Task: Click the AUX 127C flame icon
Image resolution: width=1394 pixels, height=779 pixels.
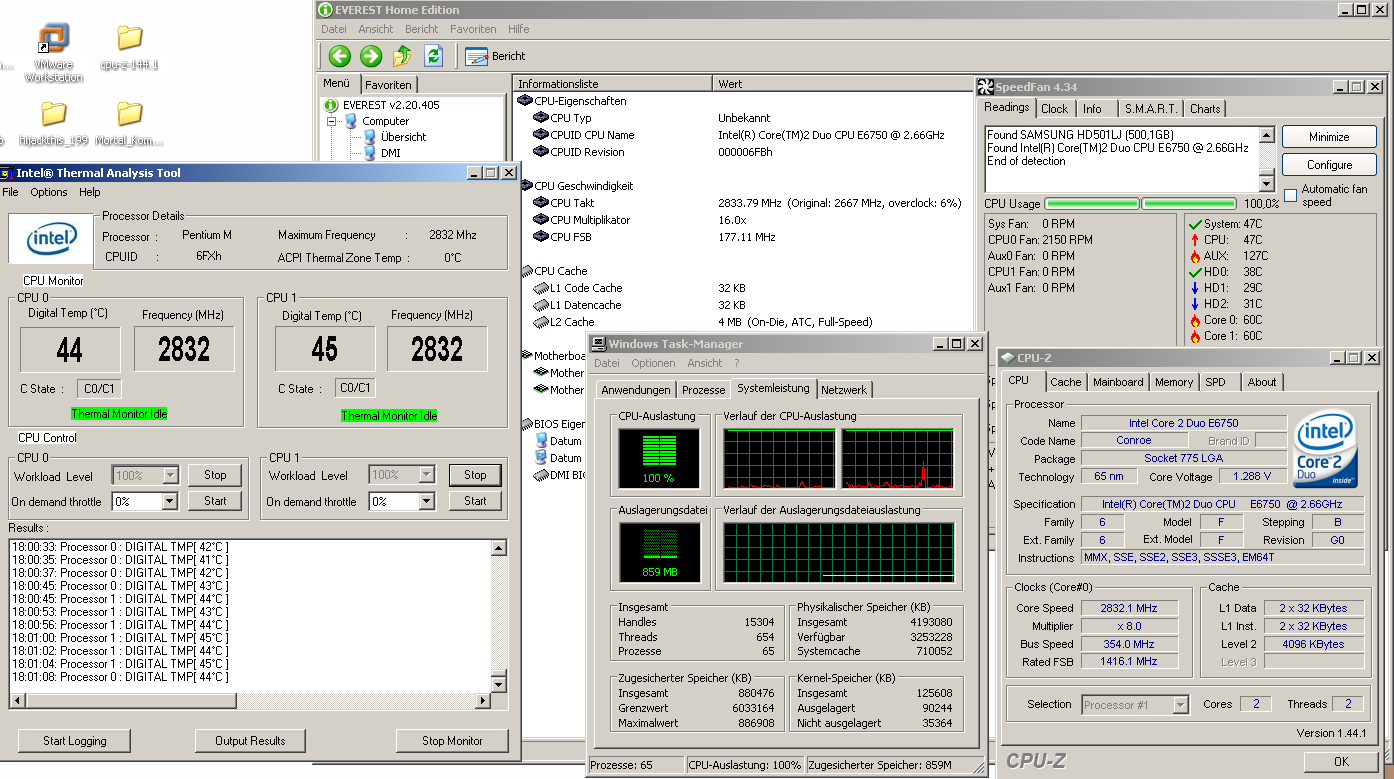Action: [x=1194, y=256]
